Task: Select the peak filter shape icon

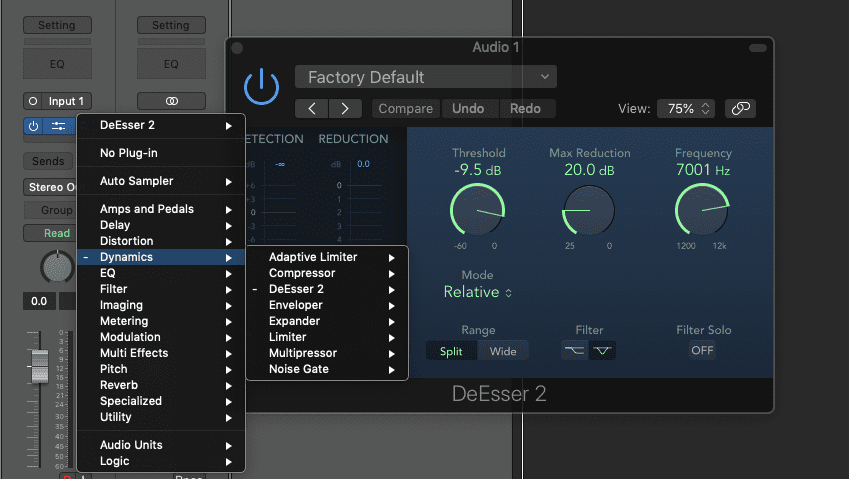Action: click(x=602, y=351)
